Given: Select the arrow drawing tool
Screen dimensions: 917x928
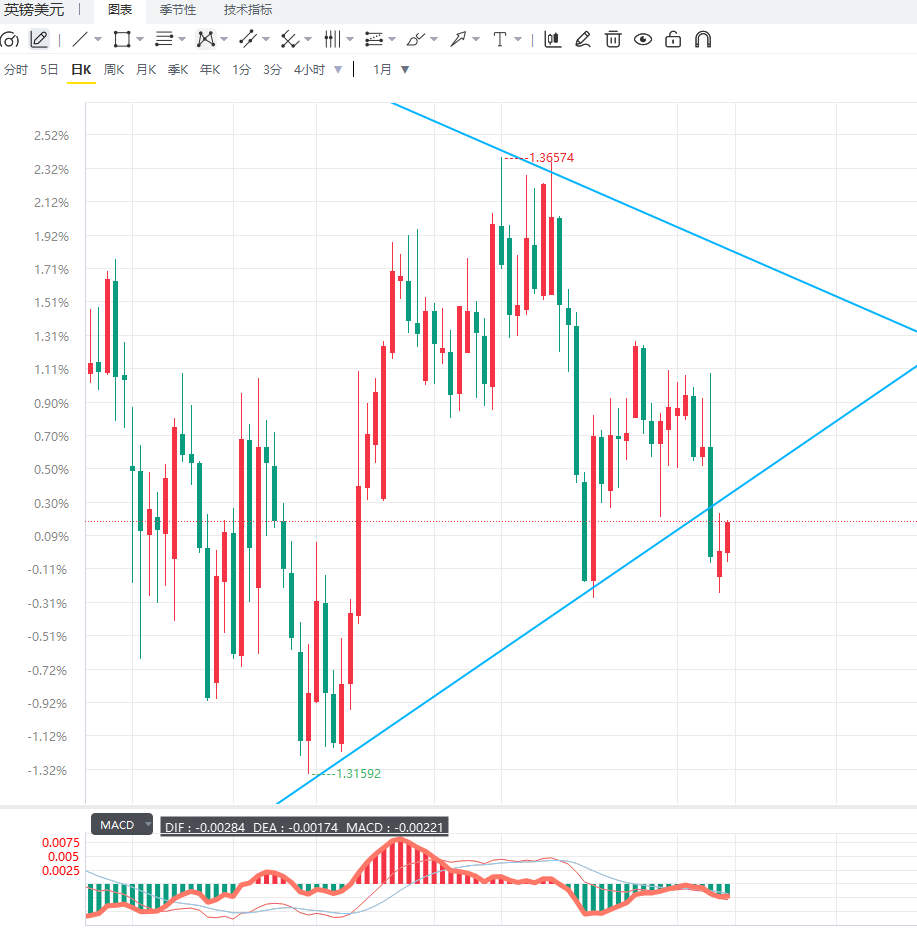Looking at the screenshot, I should (458, 40).
